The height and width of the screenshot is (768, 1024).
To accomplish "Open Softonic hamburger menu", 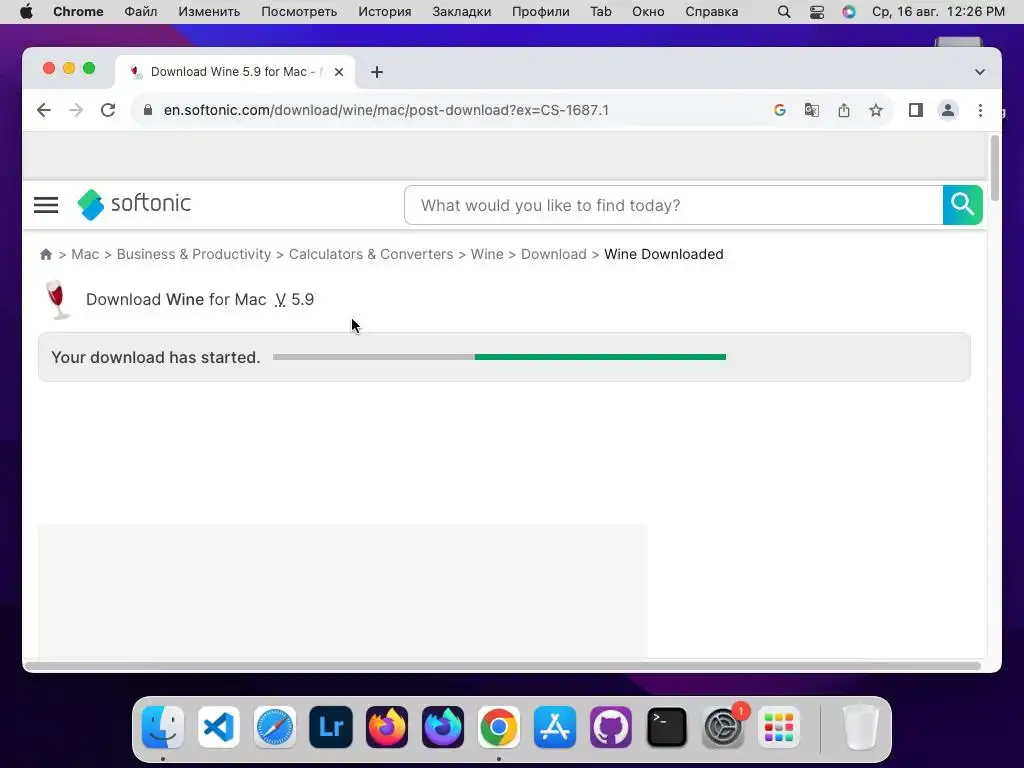I will point(46,205).
